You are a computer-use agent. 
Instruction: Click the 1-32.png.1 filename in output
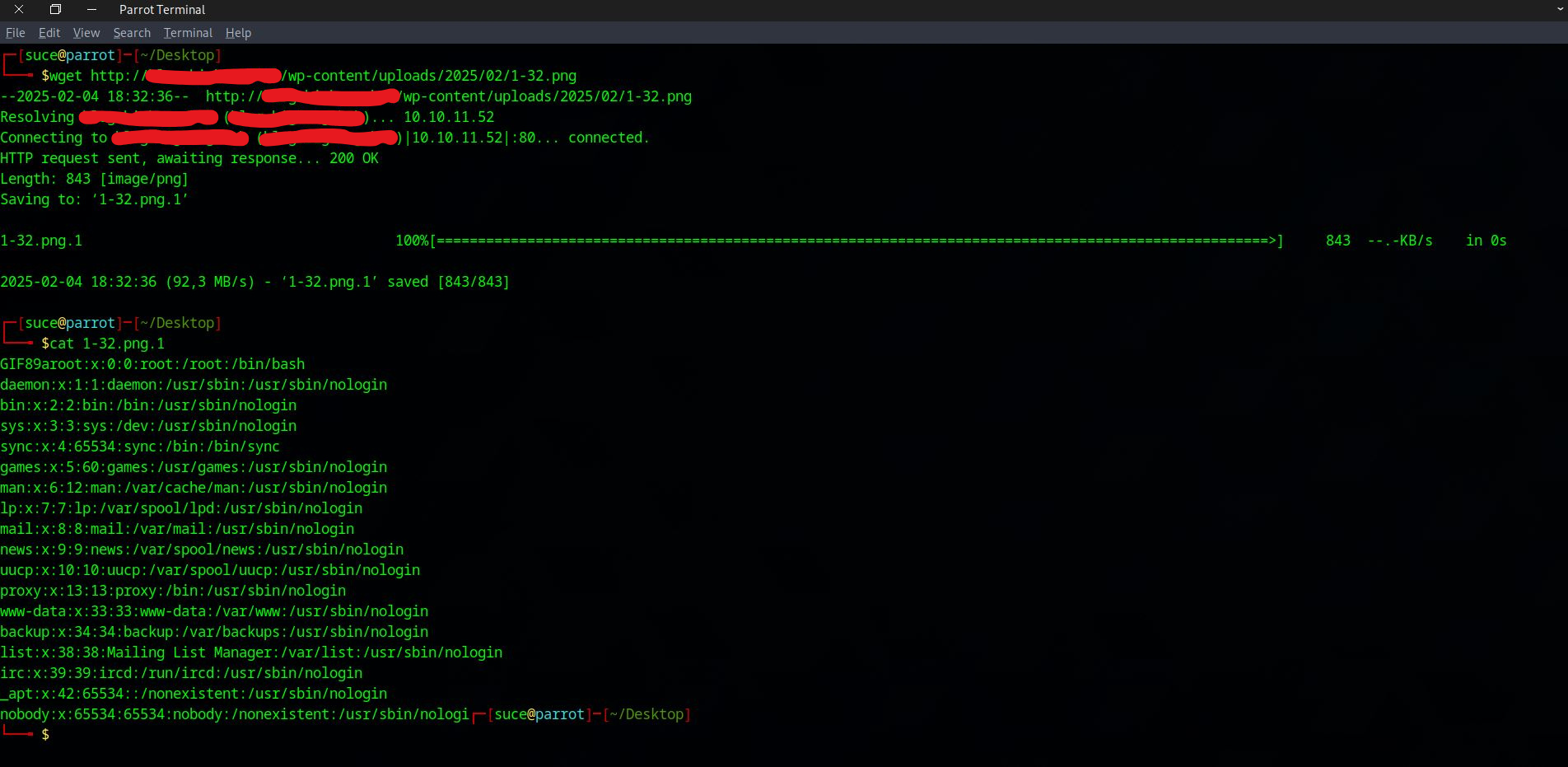pos(41,240)
